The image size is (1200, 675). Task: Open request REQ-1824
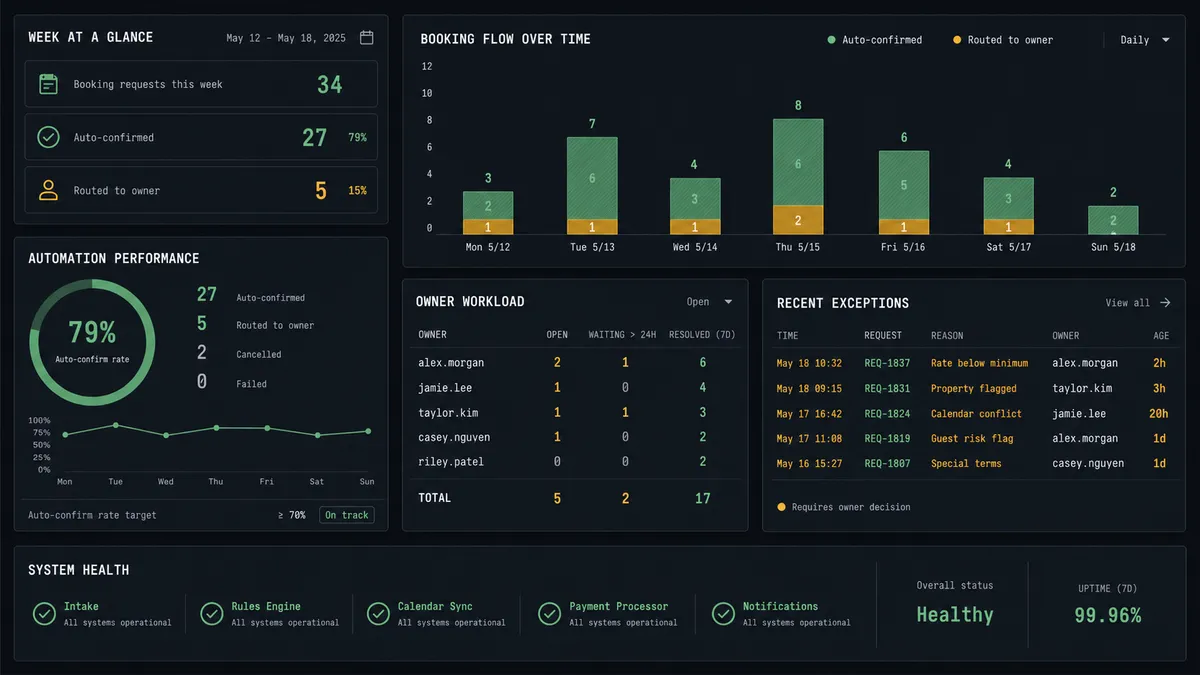click(x=887, y=413)
